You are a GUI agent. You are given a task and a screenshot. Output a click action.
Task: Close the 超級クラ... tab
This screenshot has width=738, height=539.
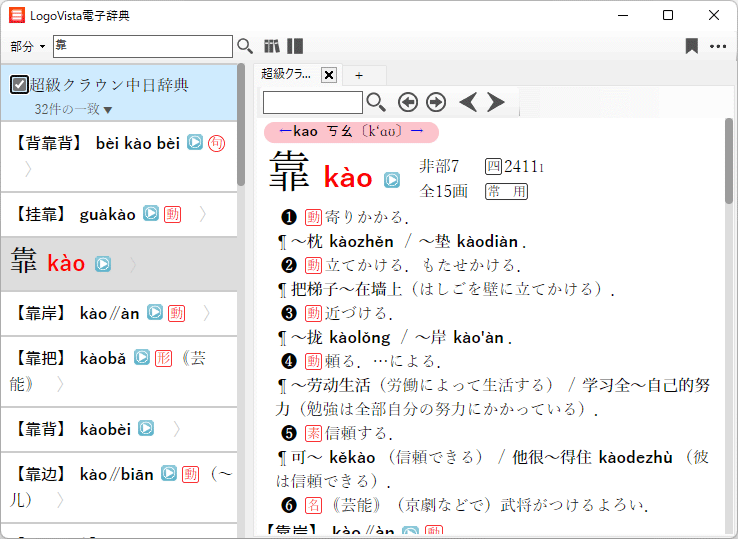[329, 75]
